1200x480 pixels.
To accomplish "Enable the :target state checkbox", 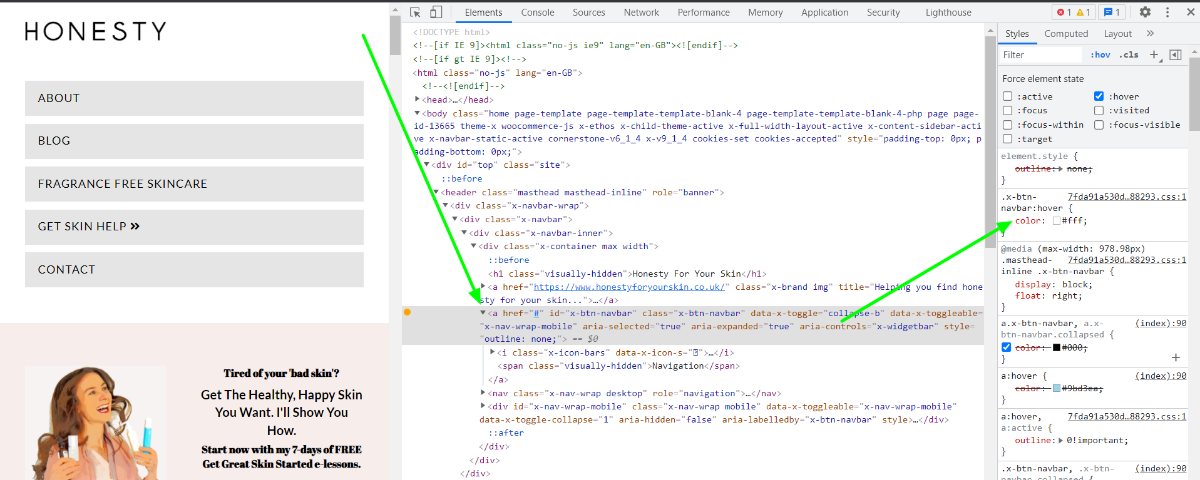I will [1008, 140].
